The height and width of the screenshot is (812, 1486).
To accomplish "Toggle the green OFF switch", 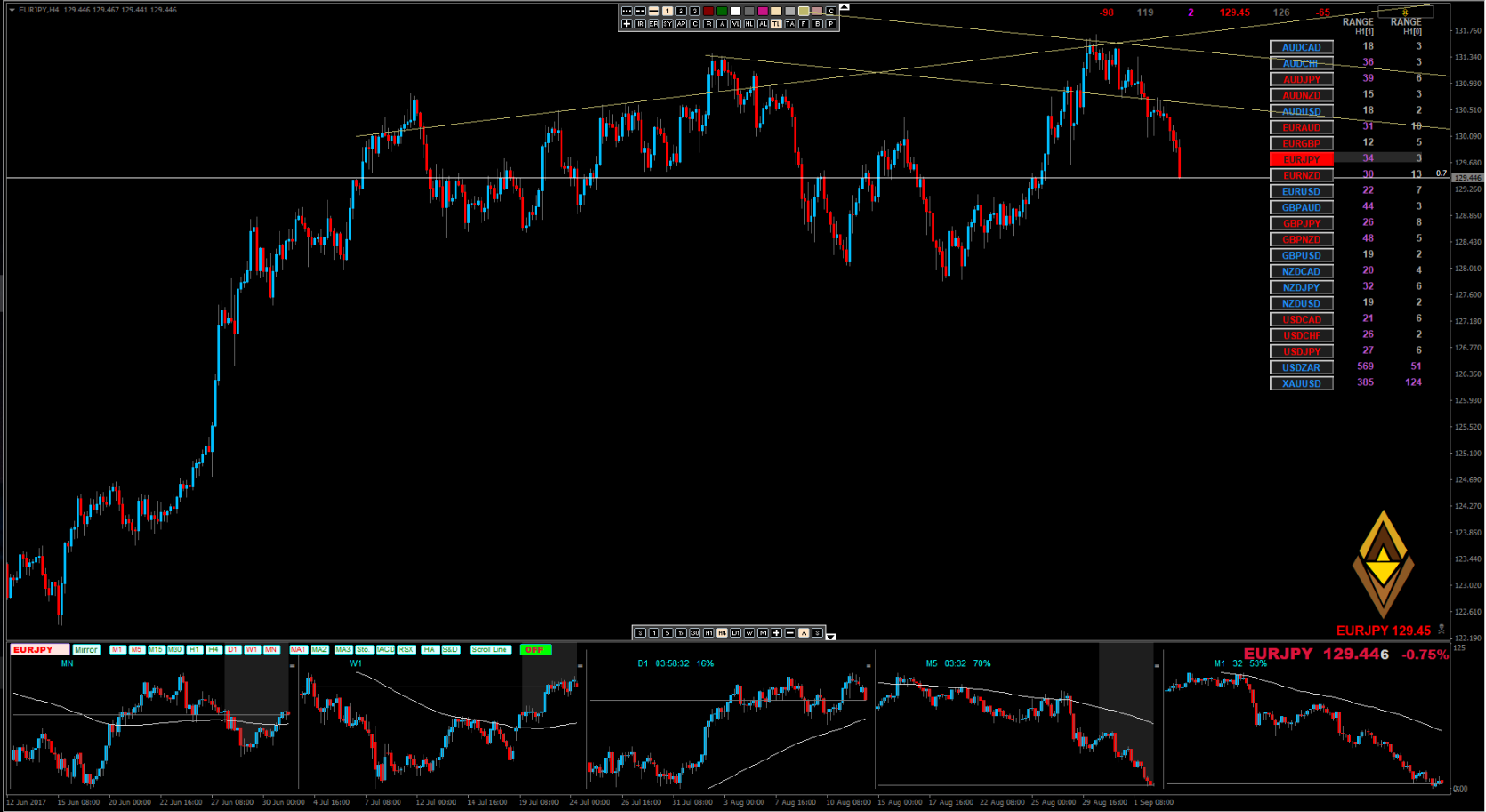I will [535, 650].
